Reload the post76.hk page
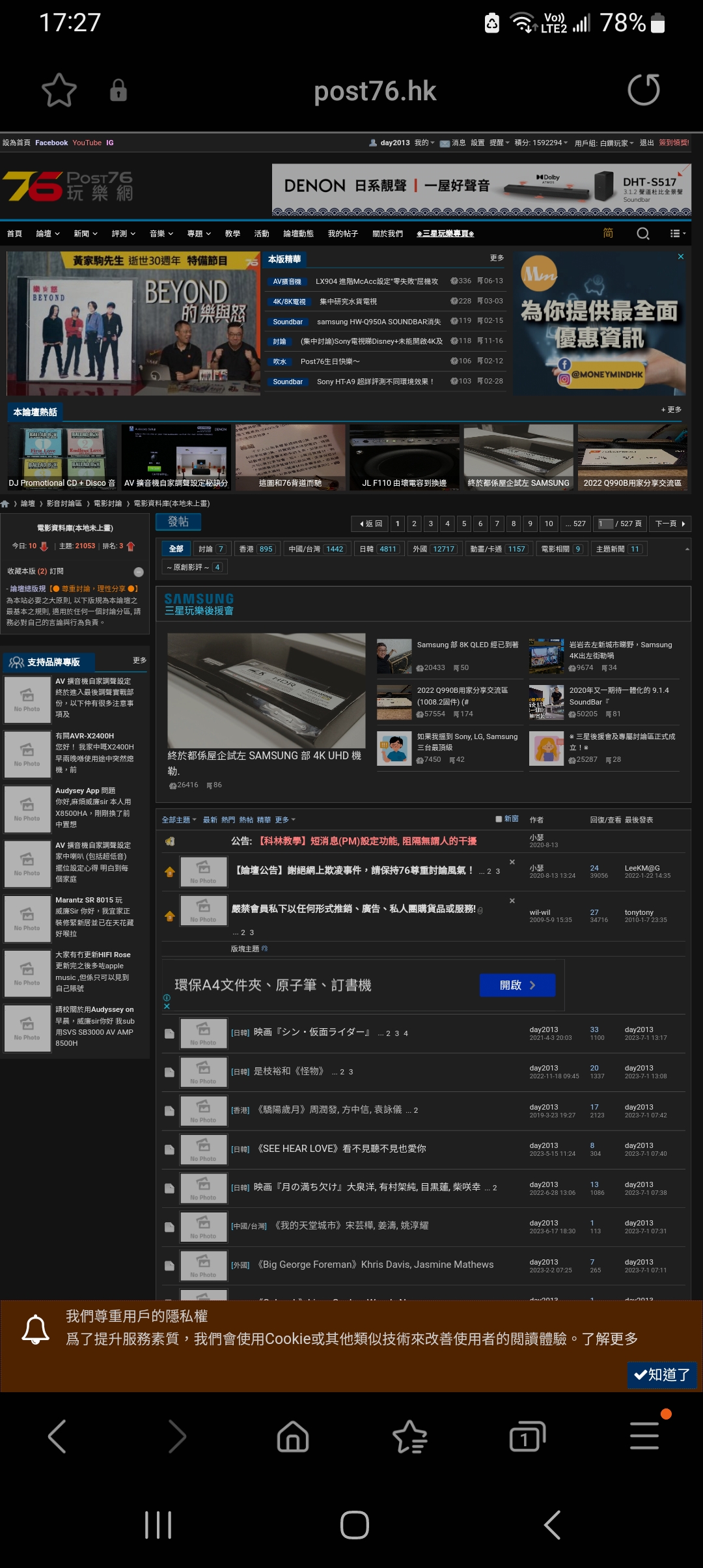The image size is (703, 1568). pos(643,90)
